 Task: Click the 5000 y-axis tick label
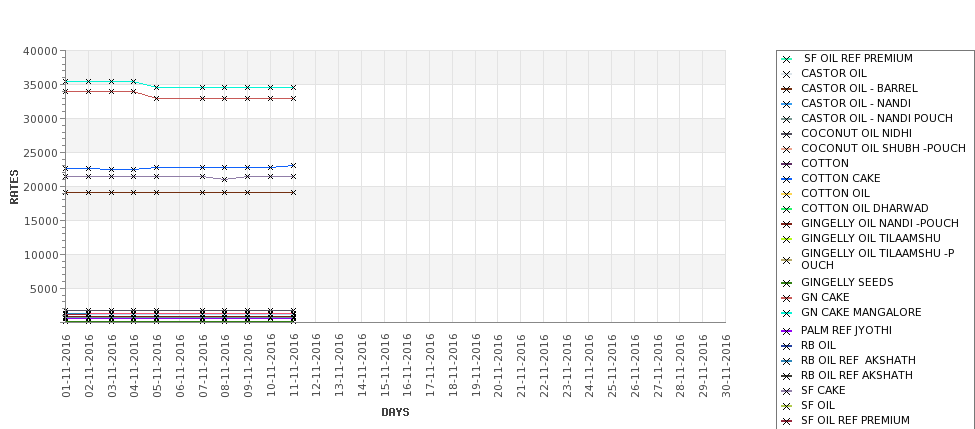pos(44,289)
